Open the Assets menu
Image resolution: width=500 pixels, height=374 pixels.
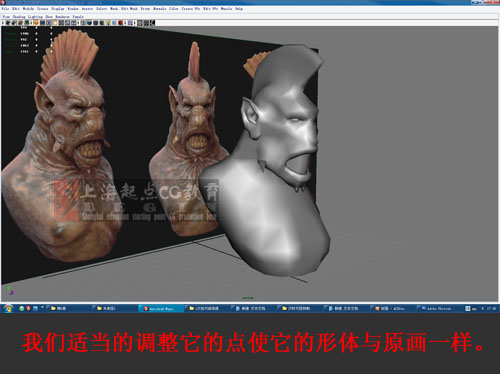coord(87,9)
